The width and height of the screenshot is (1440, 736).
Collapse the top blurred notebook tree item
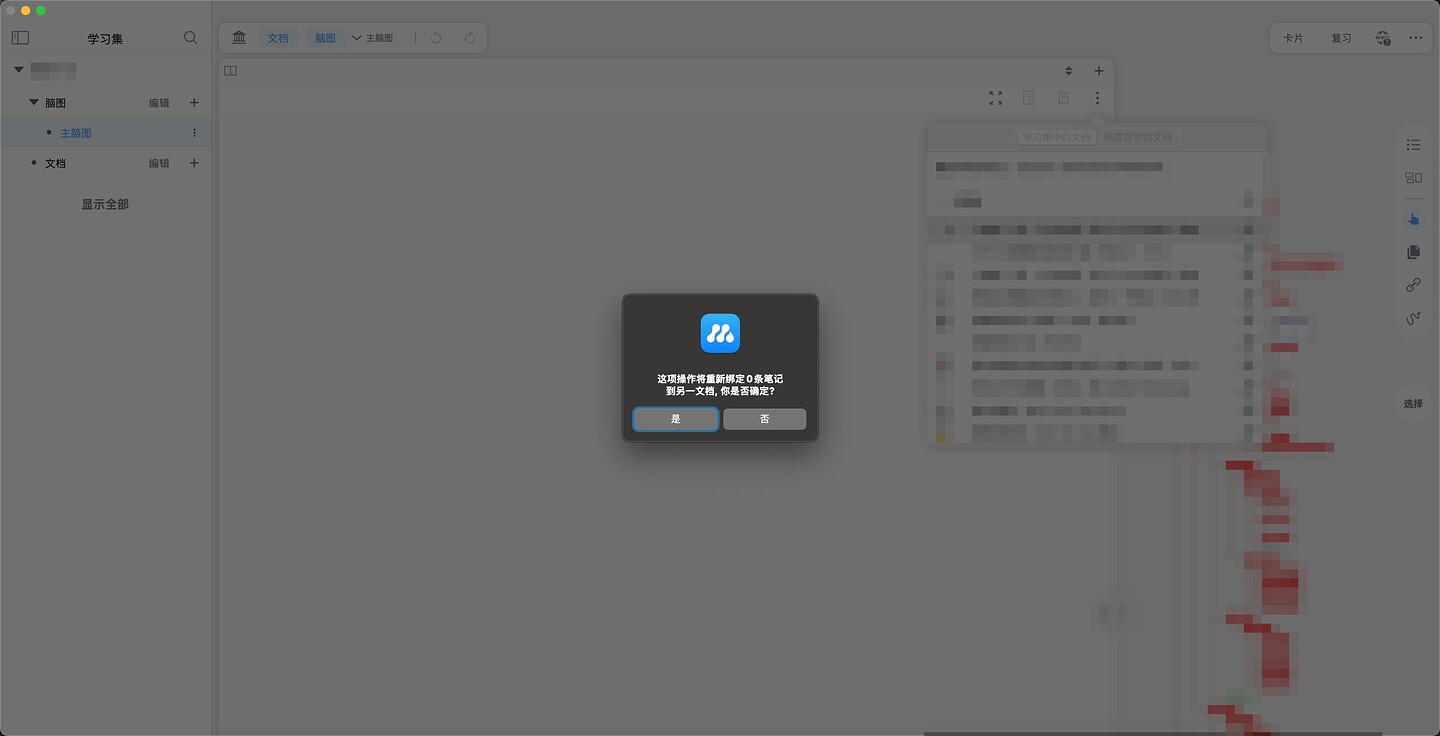tap(18, 70)
